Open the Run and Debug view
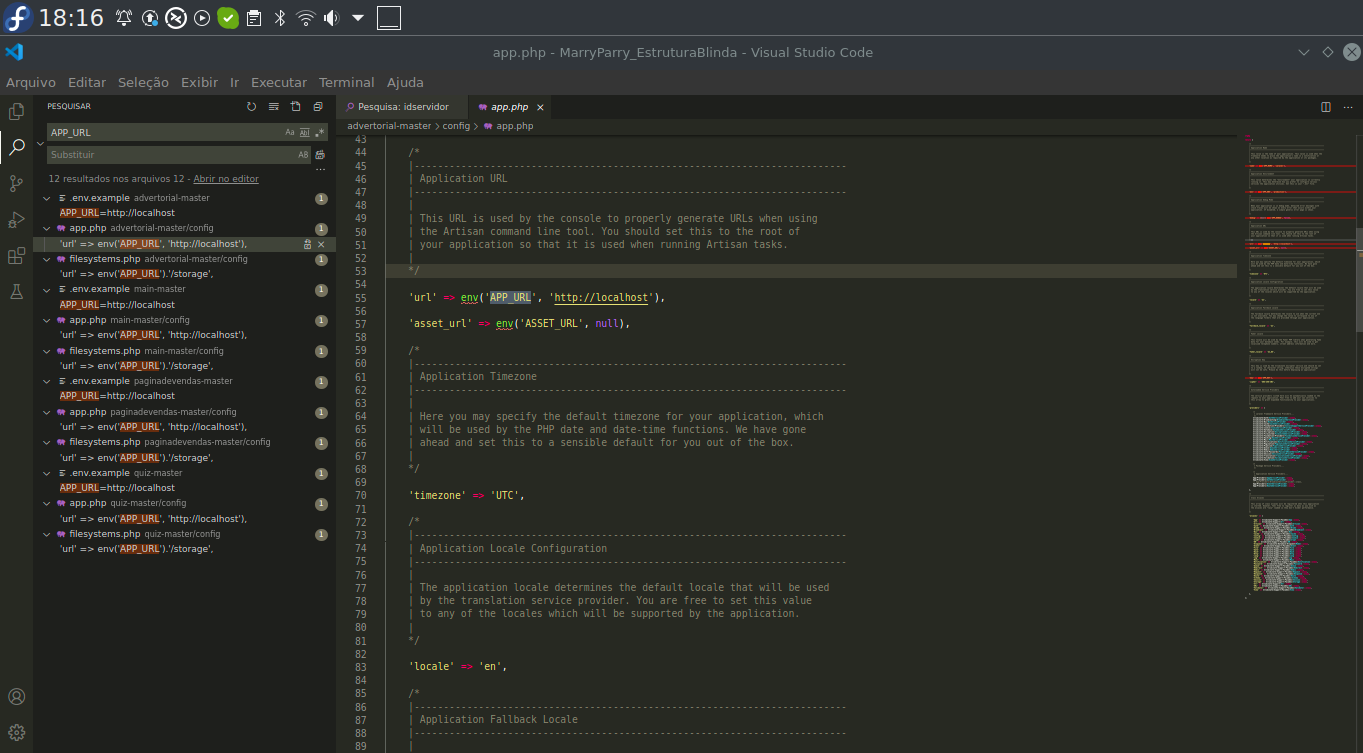 [x=16, y=220]
